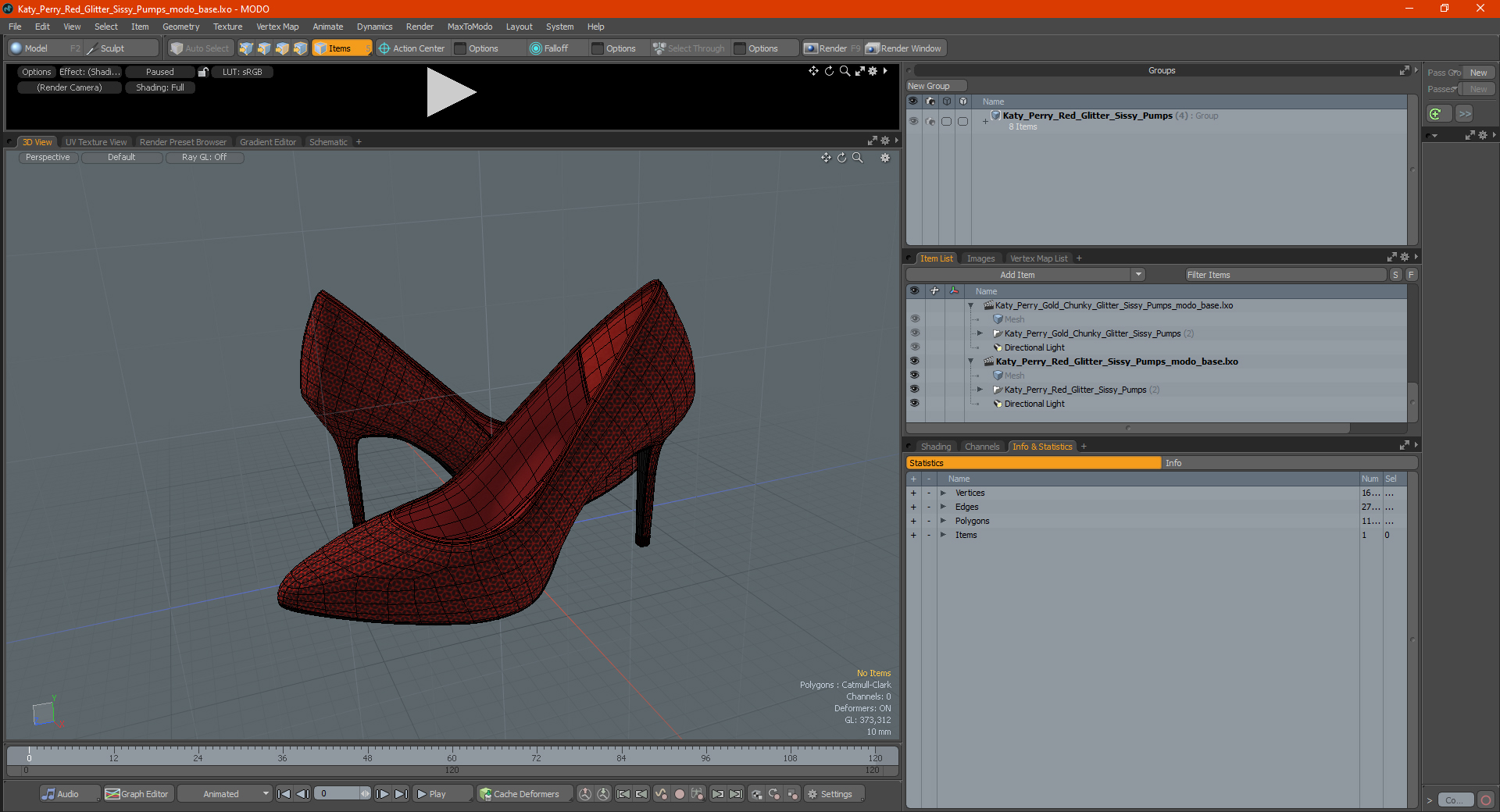Click the Play button
The image size is (1500, 812).
[441, 794]
